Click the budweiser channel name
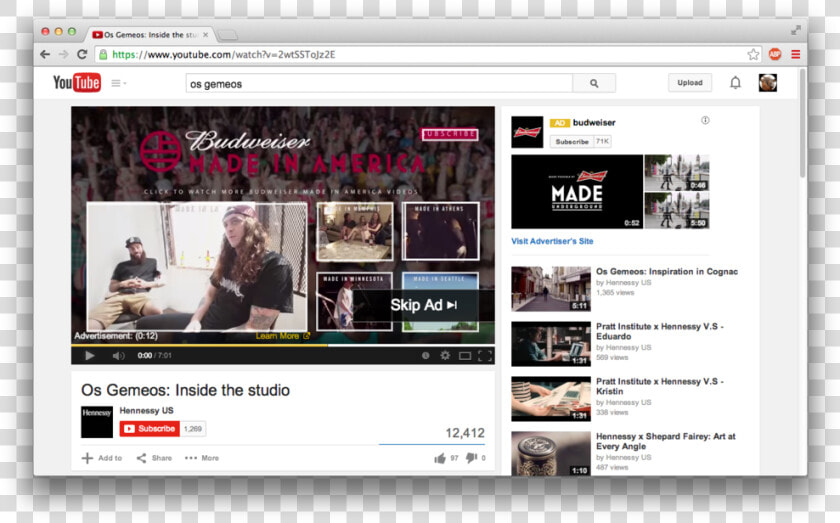Screen dimensions: 840x523 [594, 123]
